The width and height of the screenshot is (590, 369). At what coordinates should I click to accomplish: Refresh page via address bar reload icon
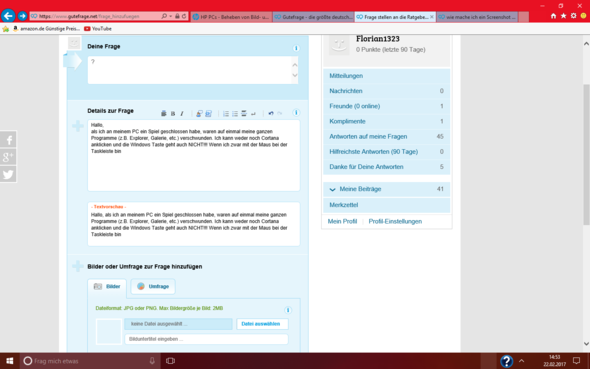(184, 16)
